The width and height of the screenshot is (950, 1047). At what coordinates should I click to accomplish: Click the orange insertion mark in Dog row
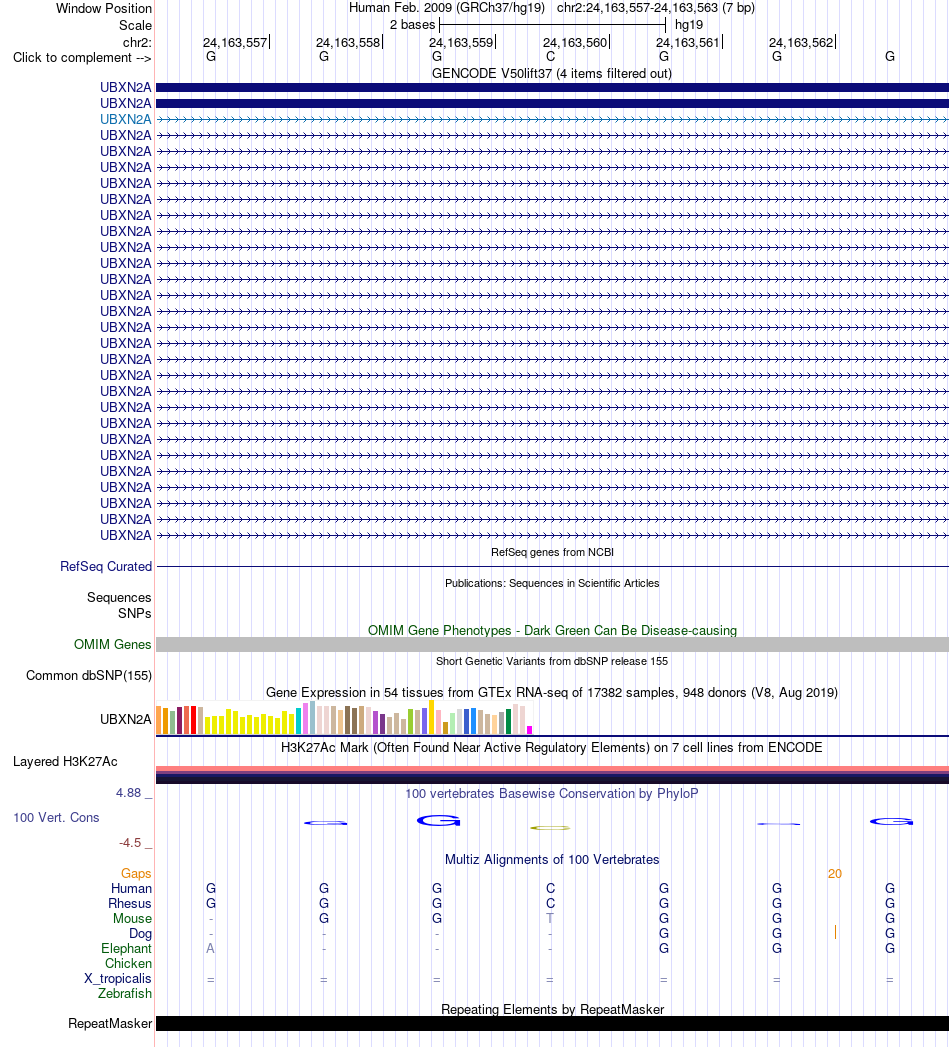tap(835, 932)
